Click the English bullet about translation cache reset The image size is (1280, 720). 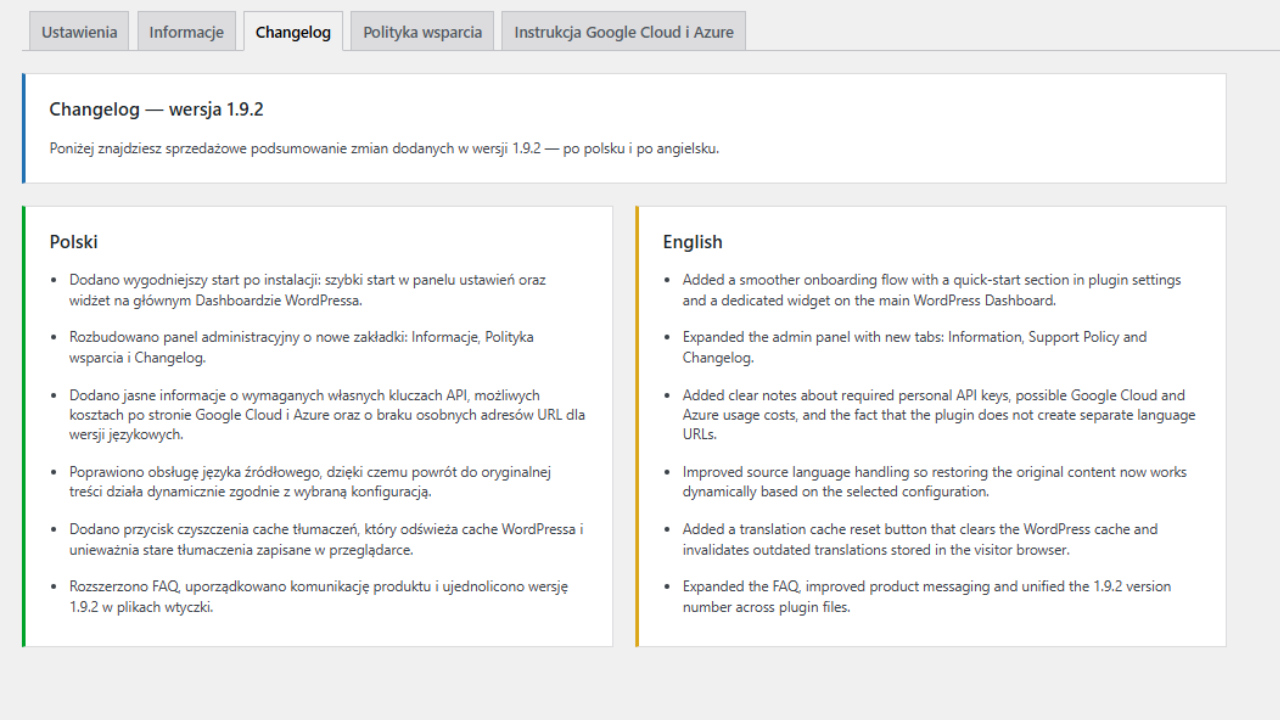tap(920, 539)
